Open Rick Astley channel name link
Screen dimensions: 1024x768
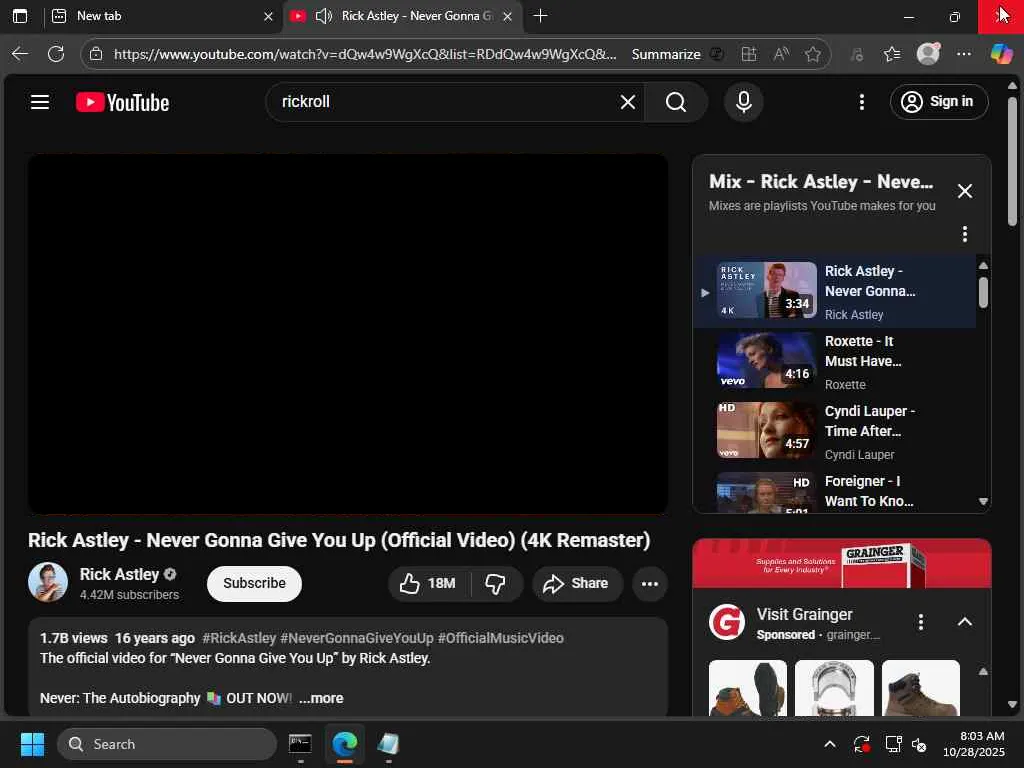[x=119, y=574]
